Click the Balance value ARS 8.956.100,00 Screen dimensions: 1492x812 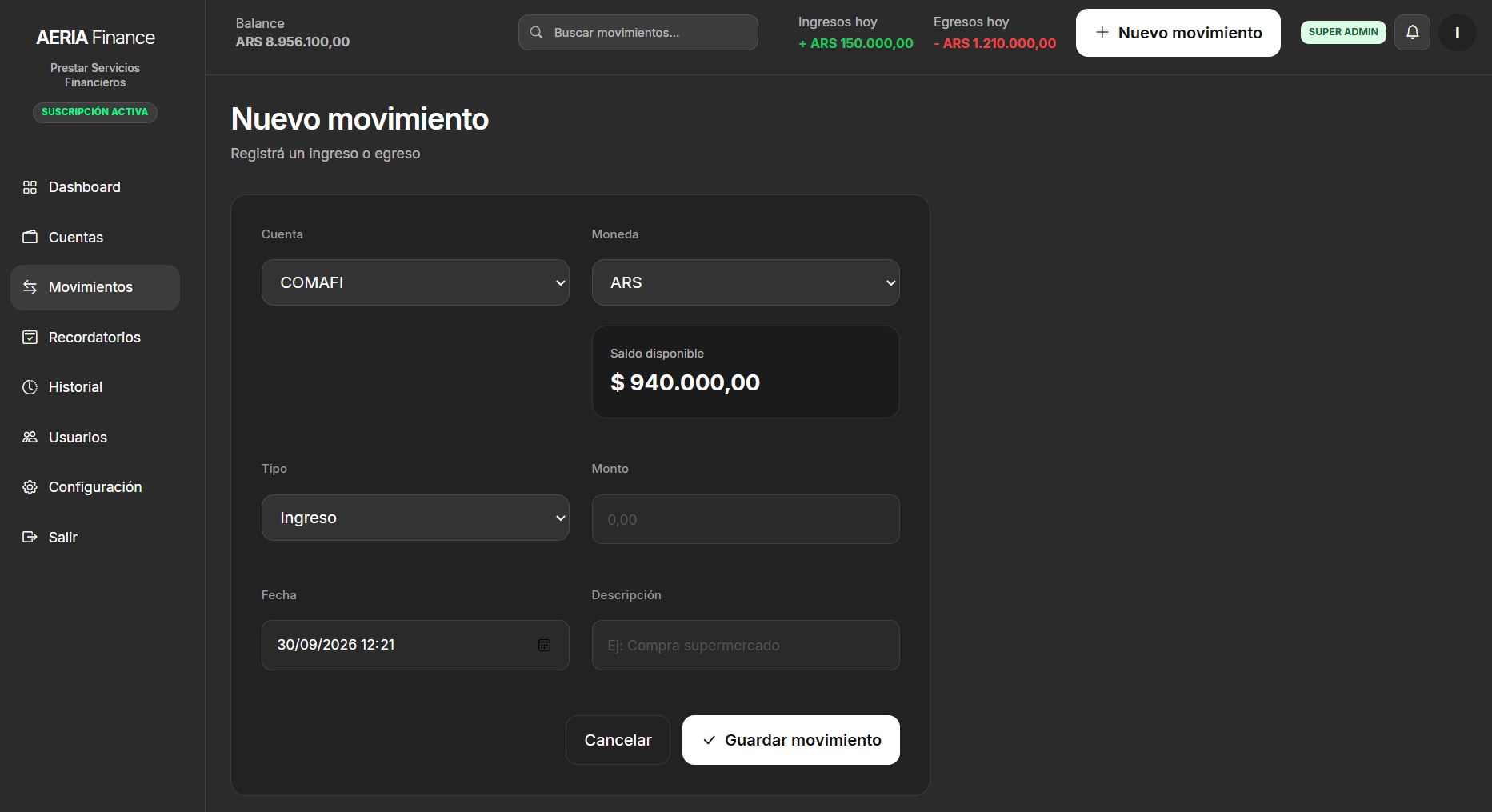tap(293, 42)
